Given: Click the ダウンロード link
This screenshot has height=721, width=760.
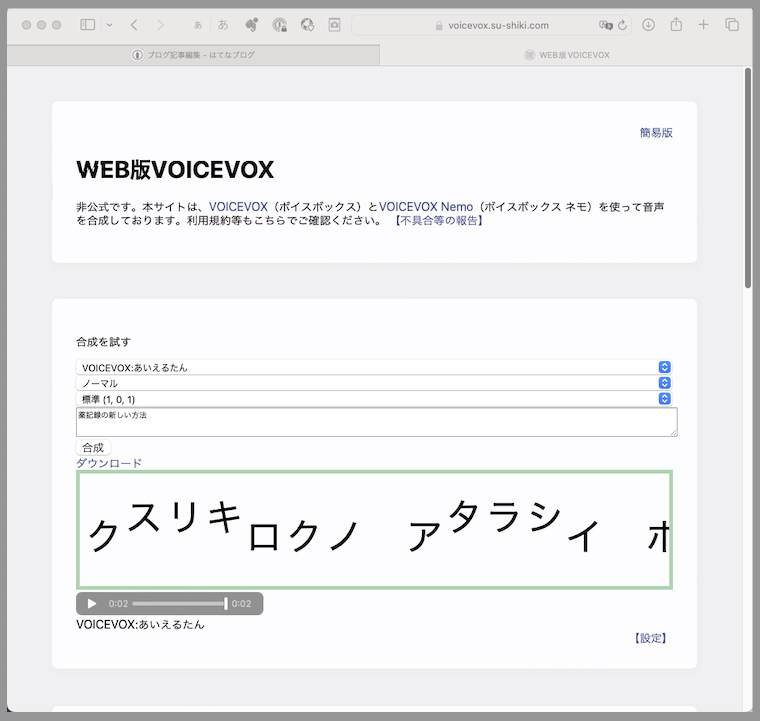Looking at the screenshot, I should point(109,463).
